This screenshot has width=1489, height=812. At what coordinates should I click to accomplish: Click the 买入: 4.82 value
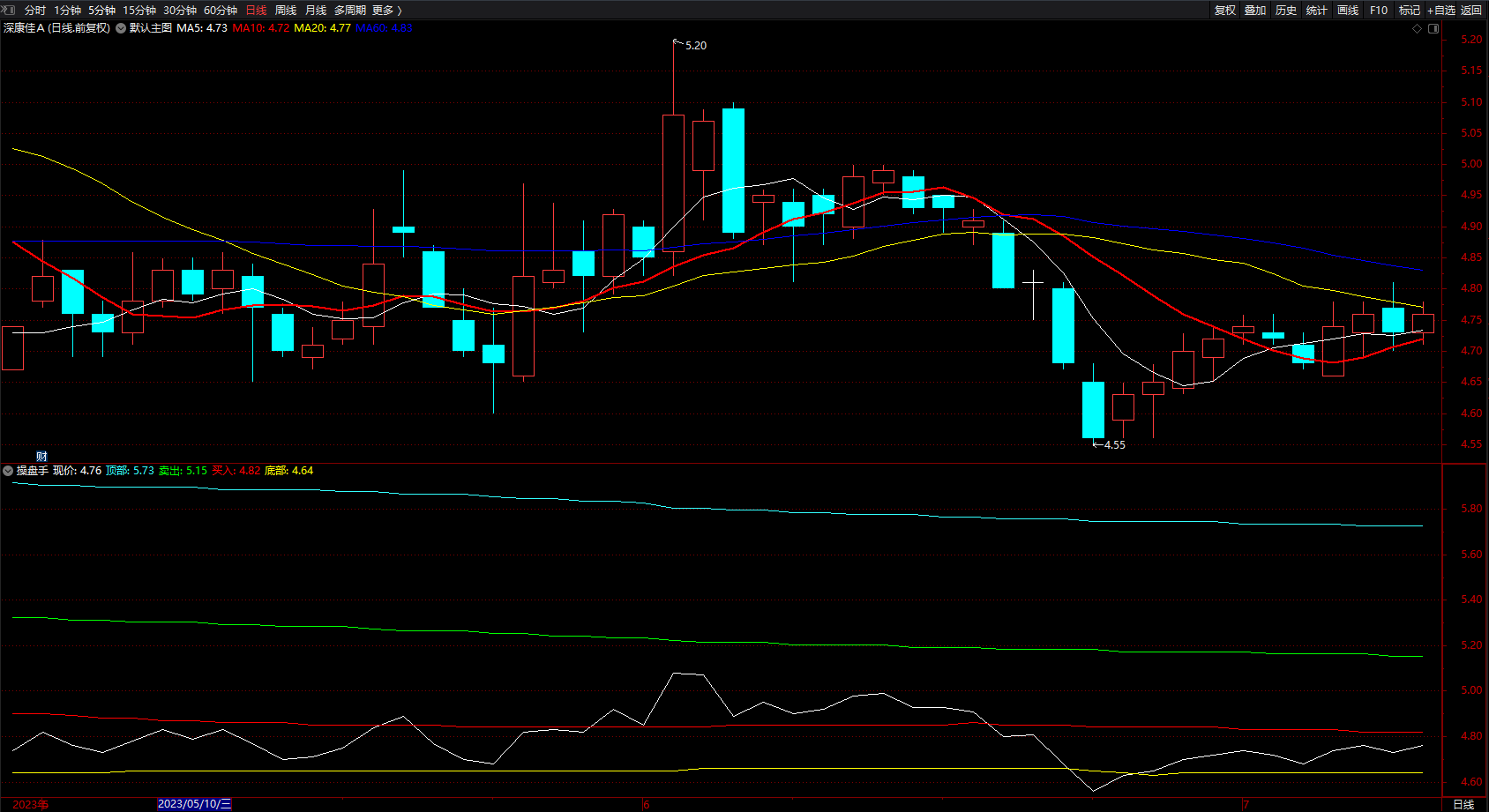236,471
